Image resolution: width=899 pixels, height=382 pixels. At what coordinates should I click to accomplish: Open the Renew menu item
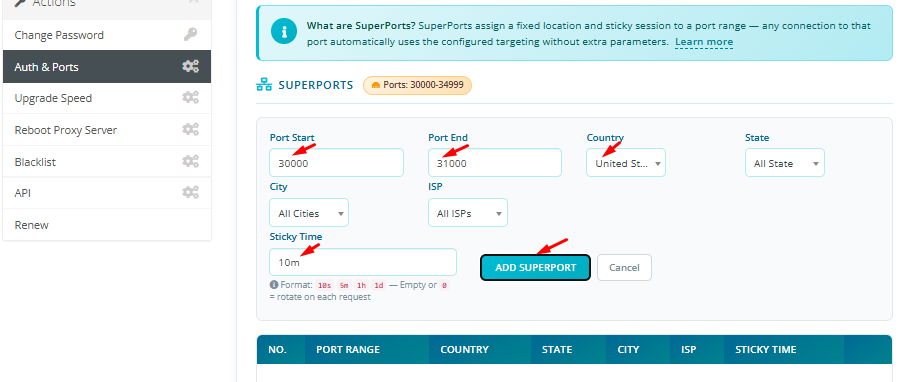click(x=107, y=225)
